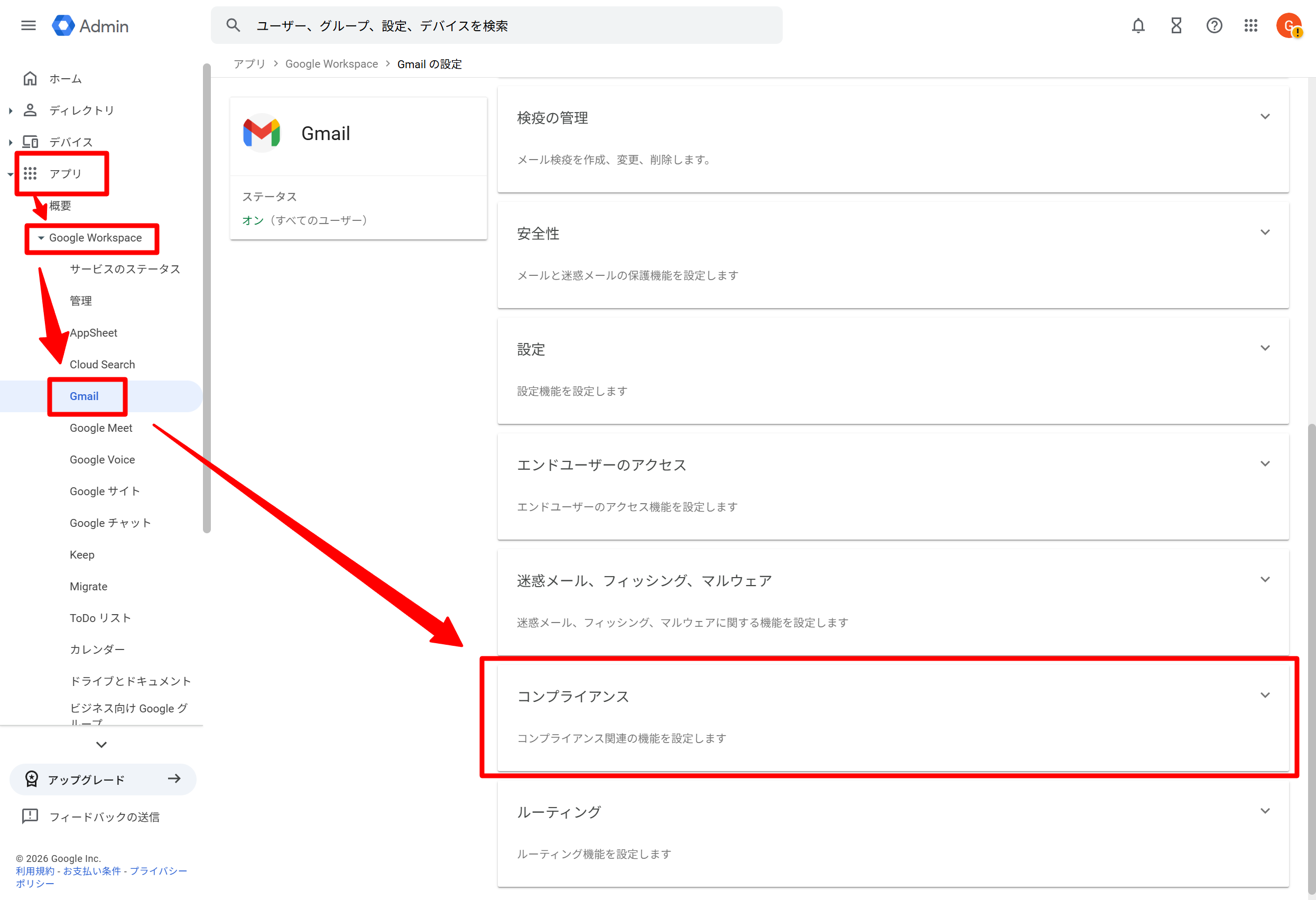Open ホーム in the sidebar
Viewport: 1316px width, 900px height.
(65, 79)
